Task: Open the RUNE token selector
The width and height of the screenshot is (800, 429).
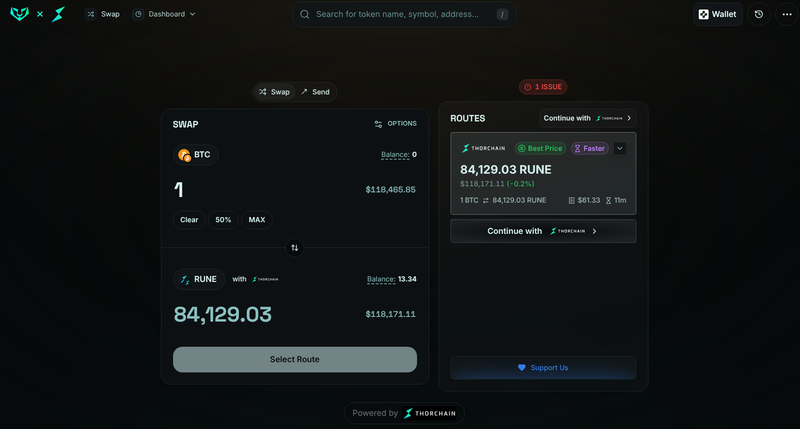Action: click(197, 279)
